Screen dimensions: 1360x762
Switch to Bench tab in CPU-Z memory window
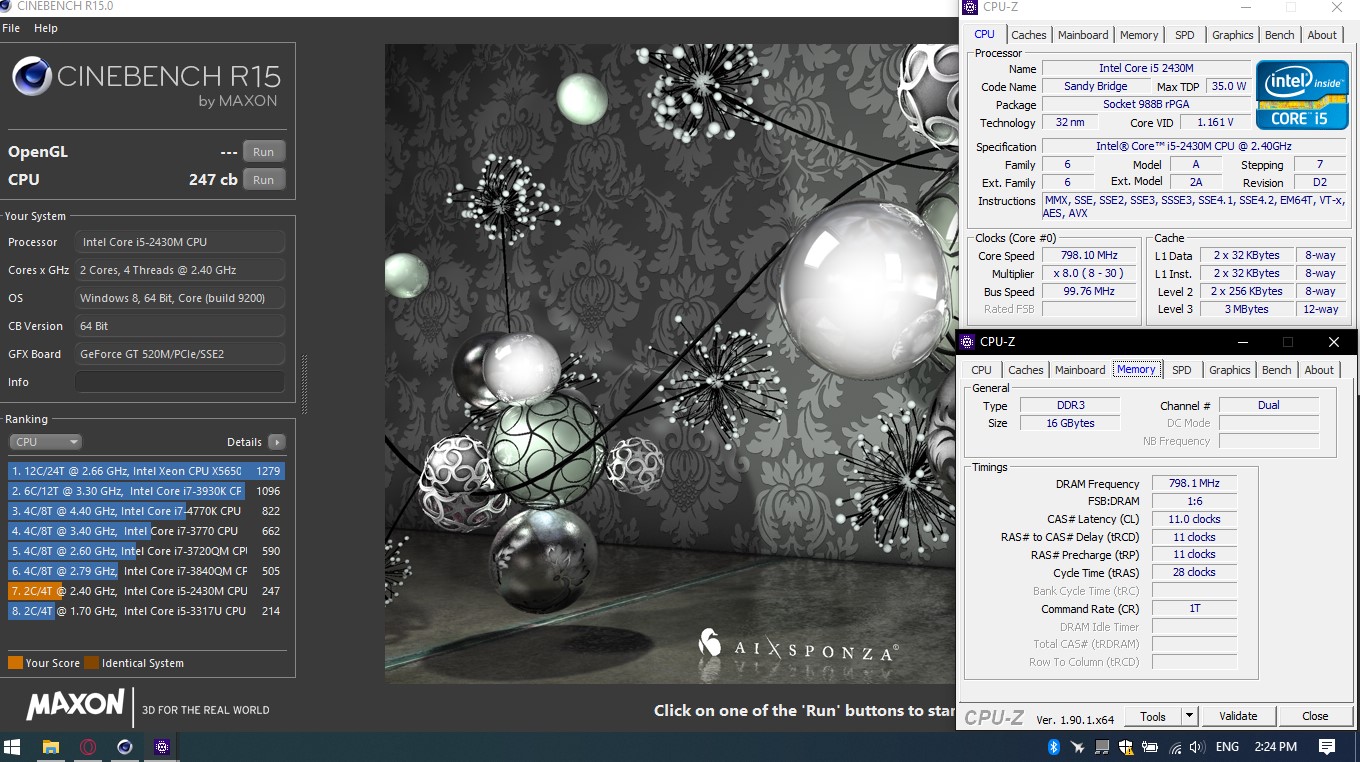click(x=1277, y=370)
